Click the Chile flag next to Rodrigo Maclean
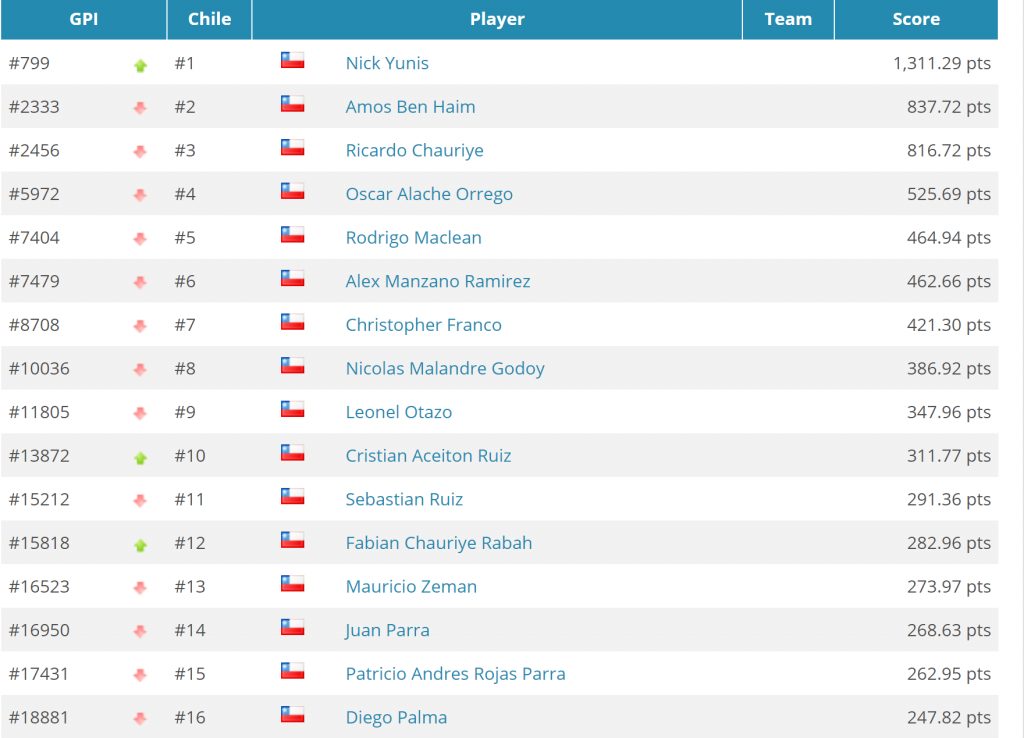The height and width of the screenshot is (738, 1024). (x=293, y=234)
